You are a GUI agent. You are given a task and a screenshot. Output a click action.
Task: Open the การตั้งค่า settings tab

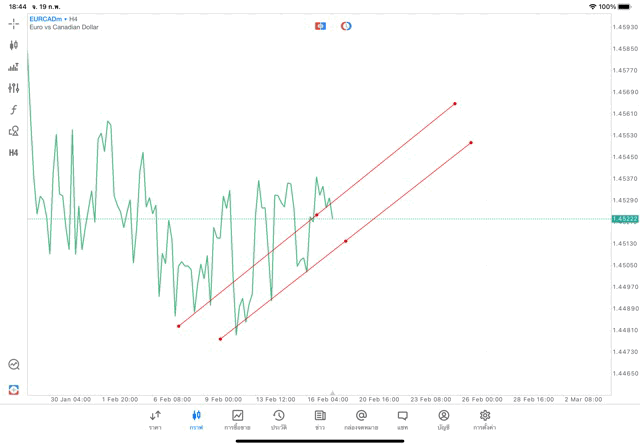coord(485,420)
